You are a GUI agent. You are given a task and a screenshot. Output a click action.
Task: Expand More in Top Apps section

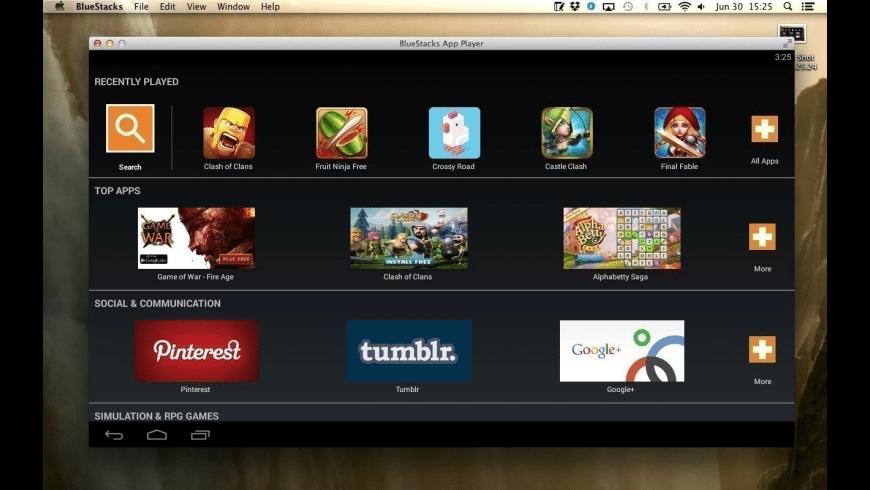[762, 237]
